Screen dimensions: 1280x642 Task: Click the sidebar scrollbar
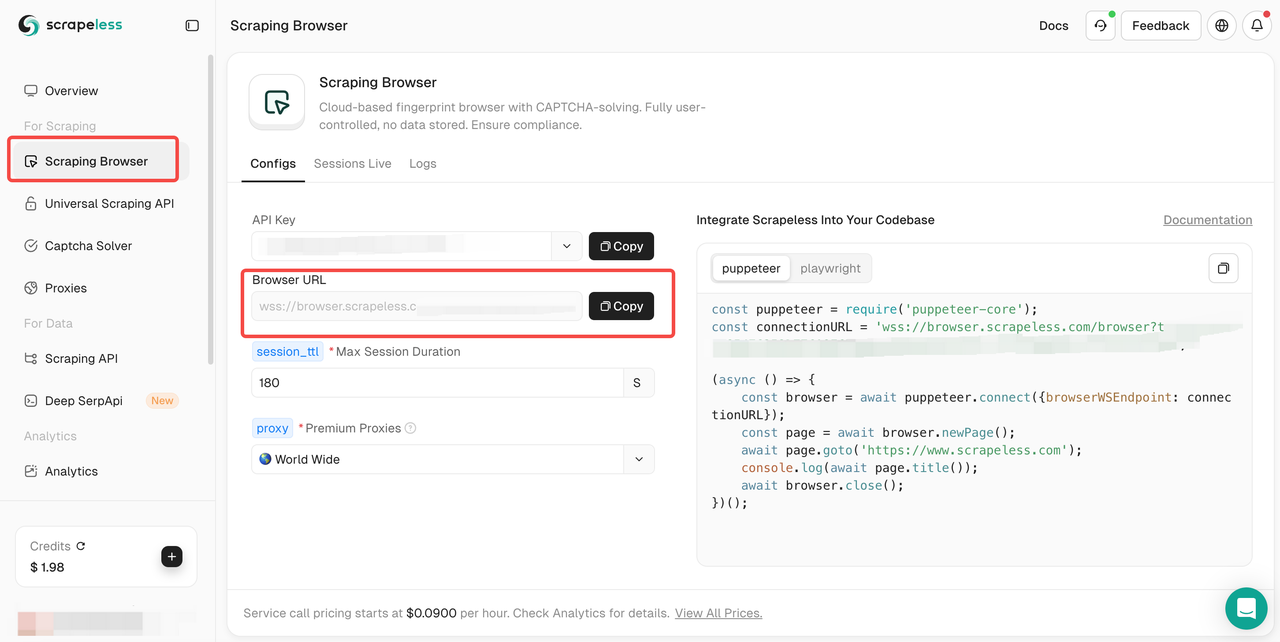210,210
